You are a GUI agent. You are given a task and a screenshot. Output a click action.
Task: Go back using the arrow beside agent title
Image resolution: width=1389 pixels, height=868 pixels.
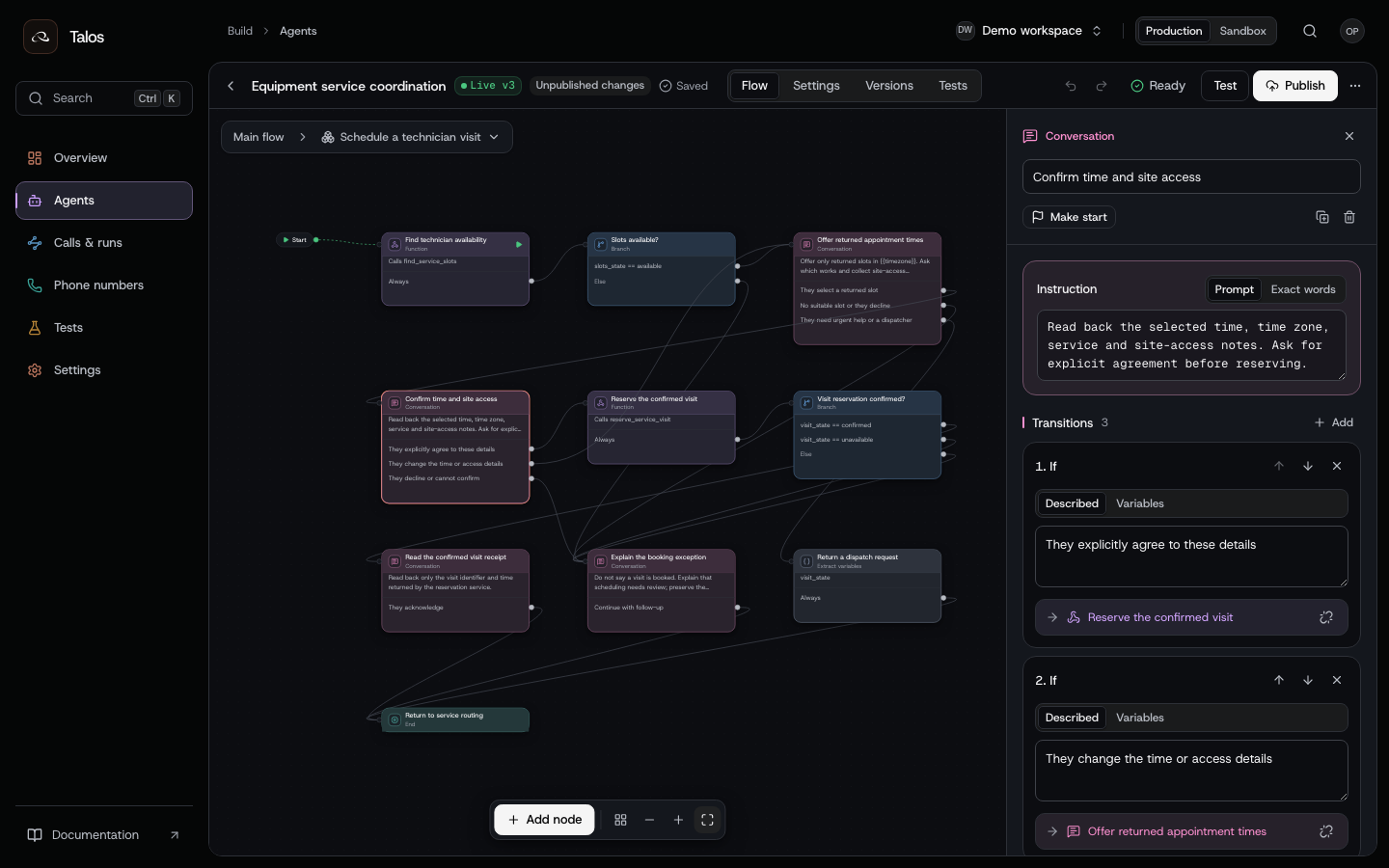(231, 86)
